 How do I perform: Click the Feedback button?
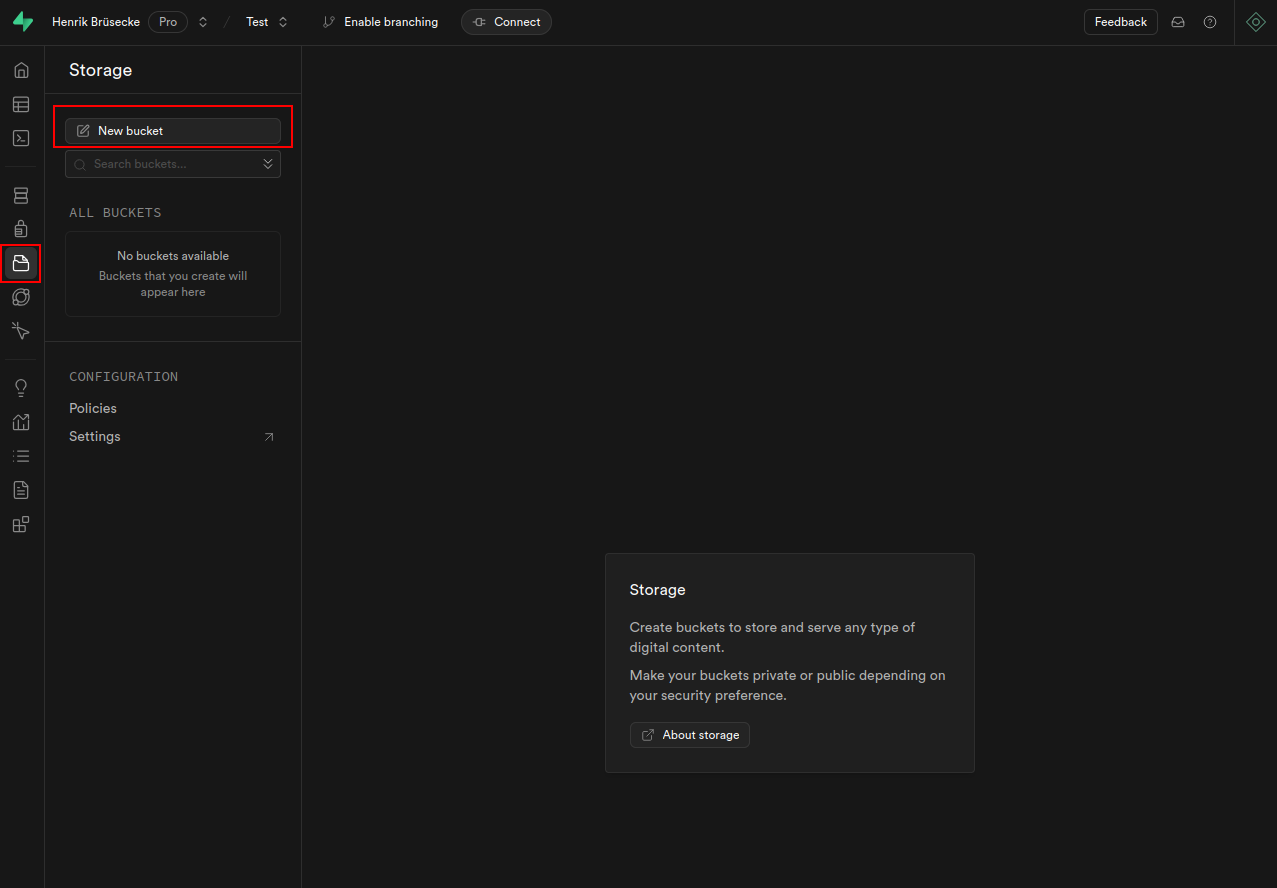(x=1121, y=22)
